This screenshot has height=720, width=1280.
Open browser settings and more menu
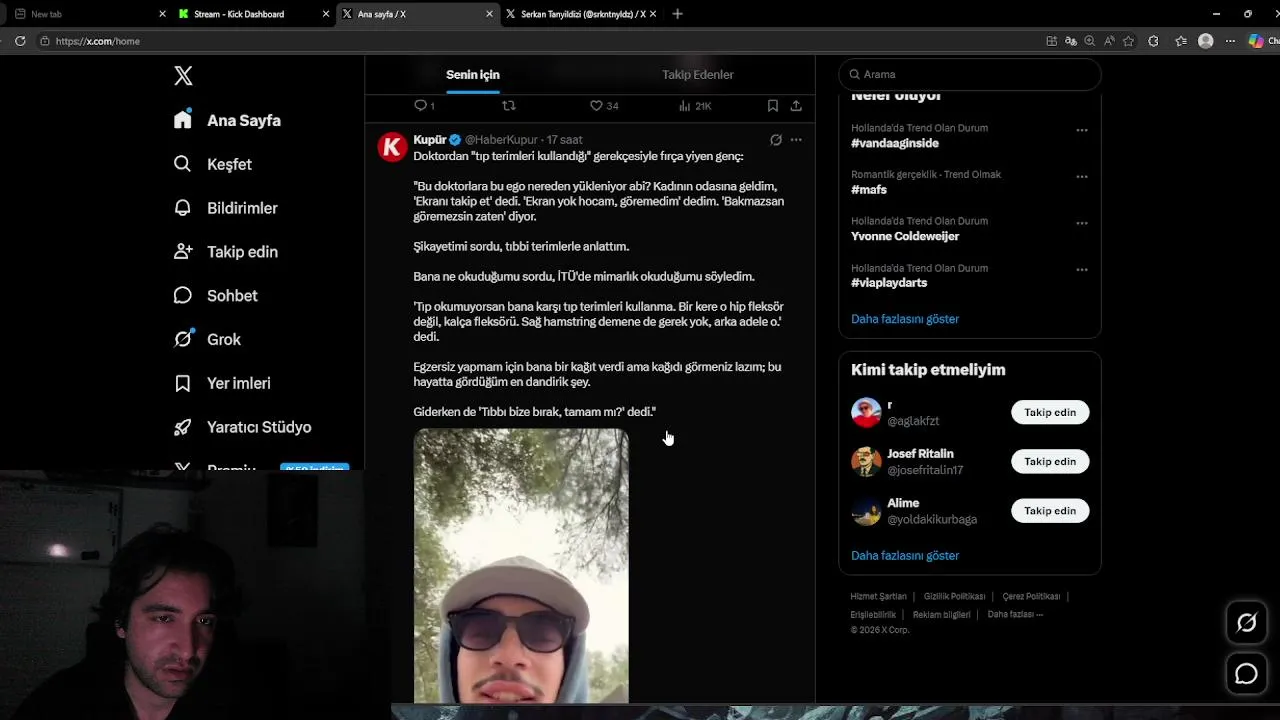(1231, 41)
